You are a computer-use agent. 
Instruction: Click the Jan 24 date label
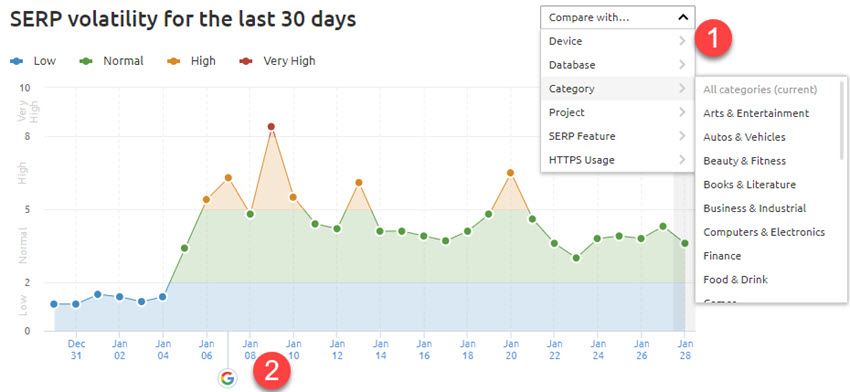coord(598,350)
